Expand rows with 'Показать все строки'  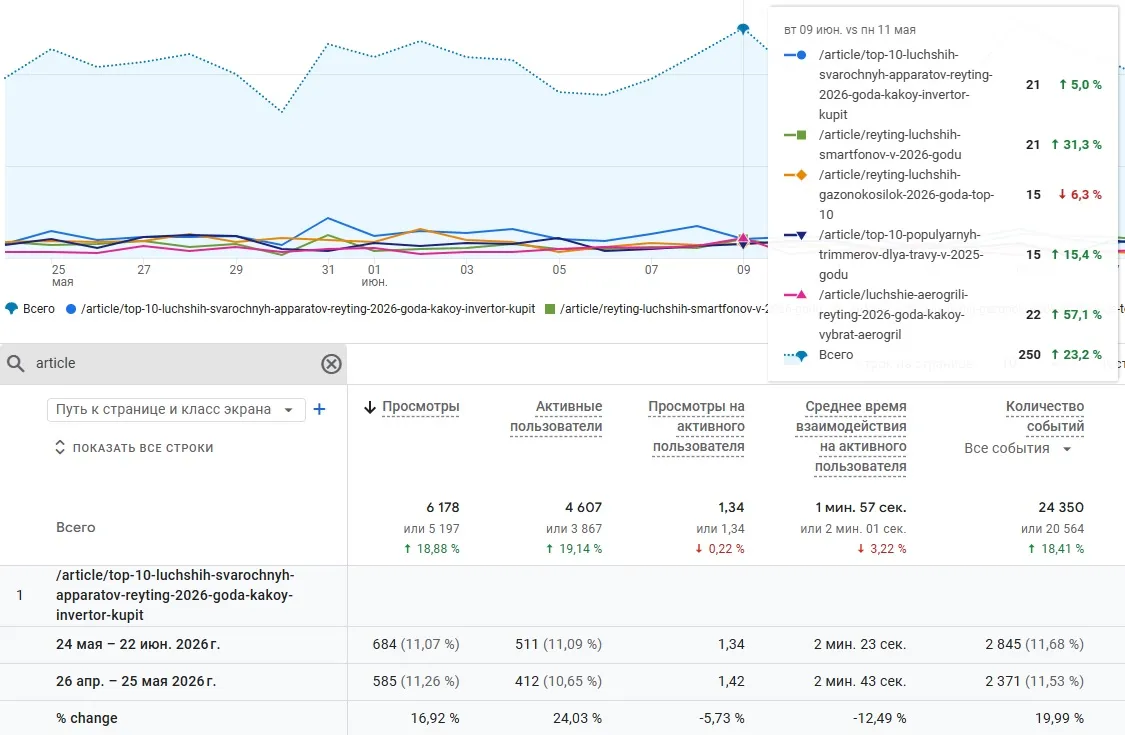[134, 448]
